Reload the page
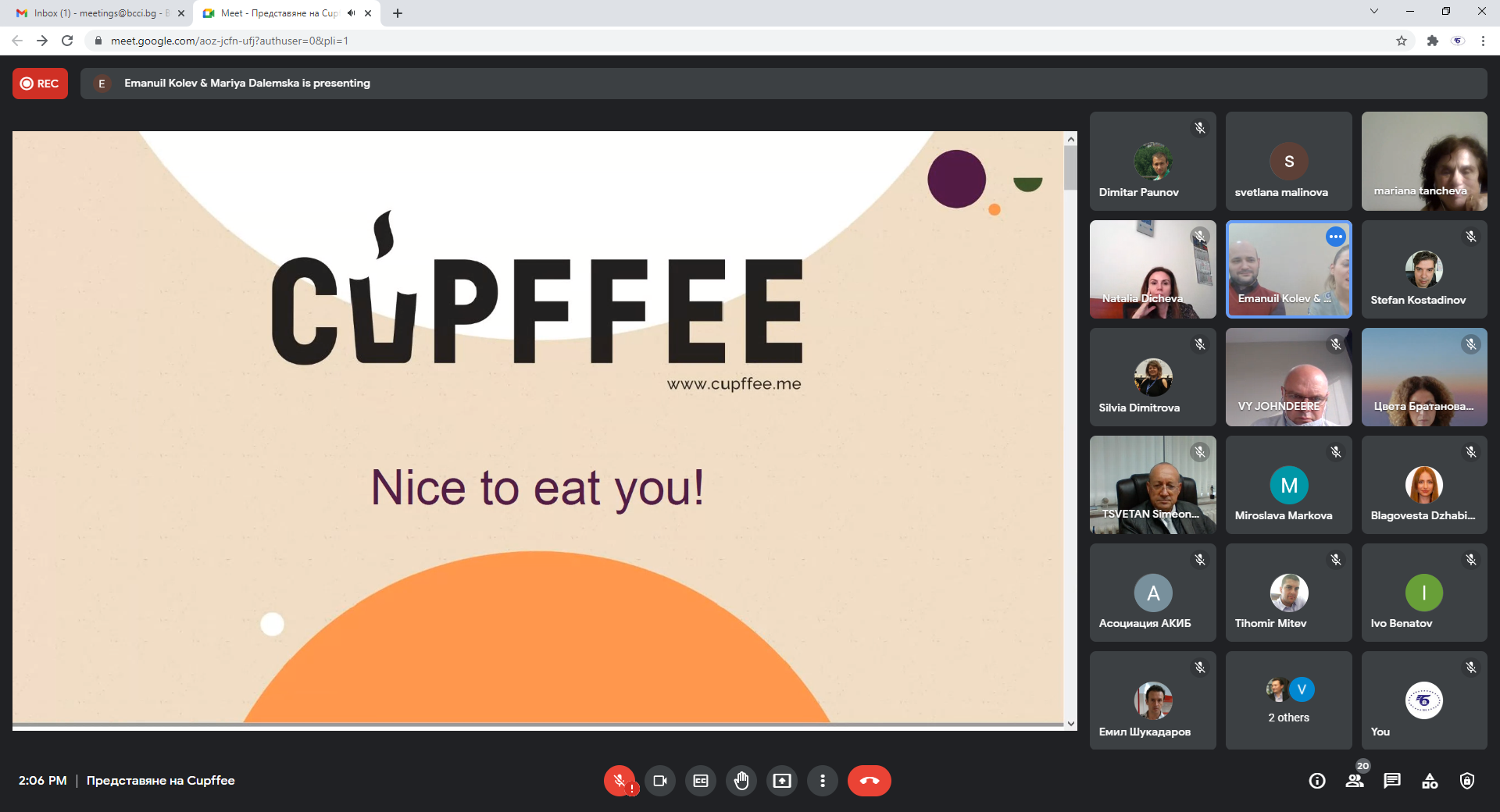This screenshot has width=1500, height=812. tap(67, 41)
